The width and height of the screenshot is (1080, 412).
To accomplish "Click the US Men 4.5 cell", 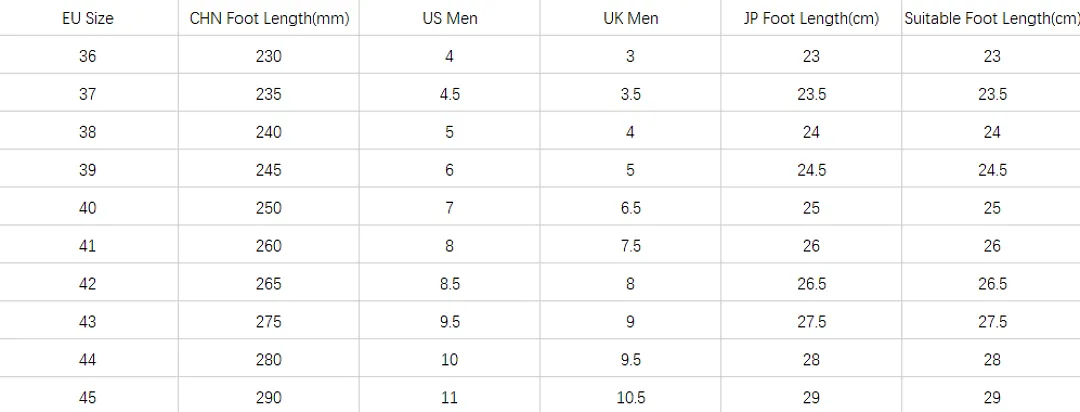I will [449, 94].
